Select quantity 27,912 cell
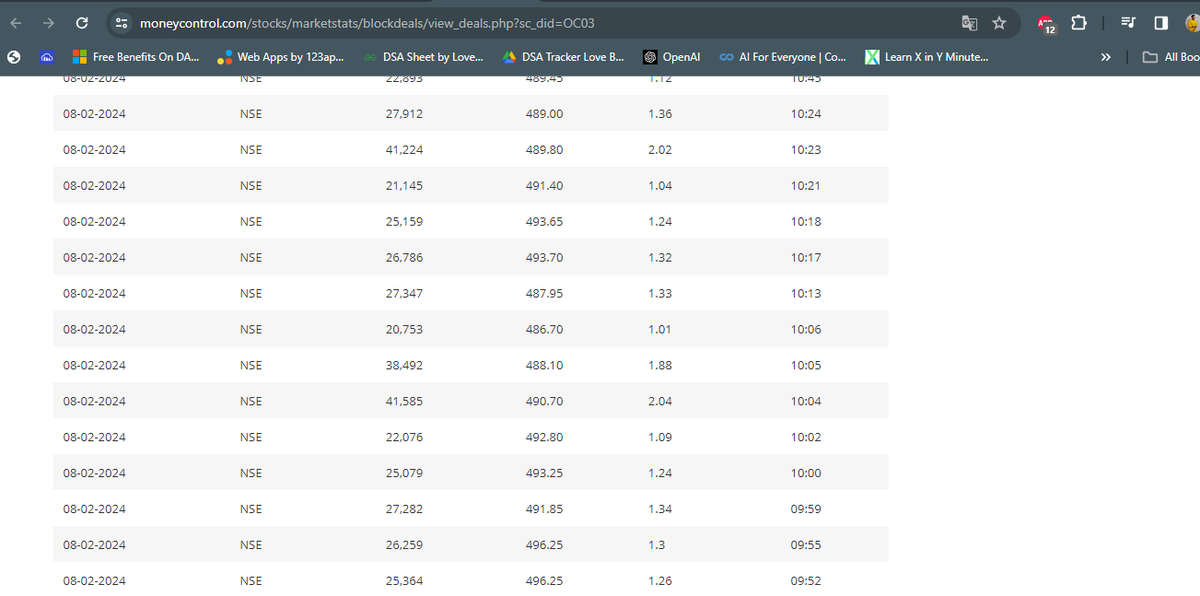 click(404, 114)
